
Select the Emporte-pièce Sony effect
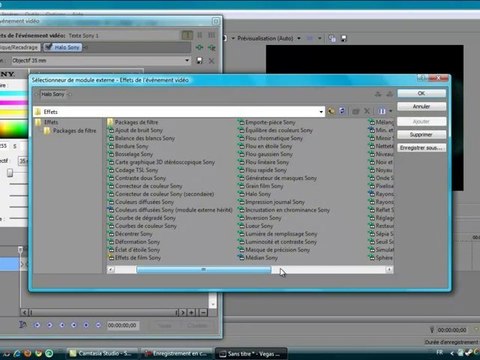270,122
